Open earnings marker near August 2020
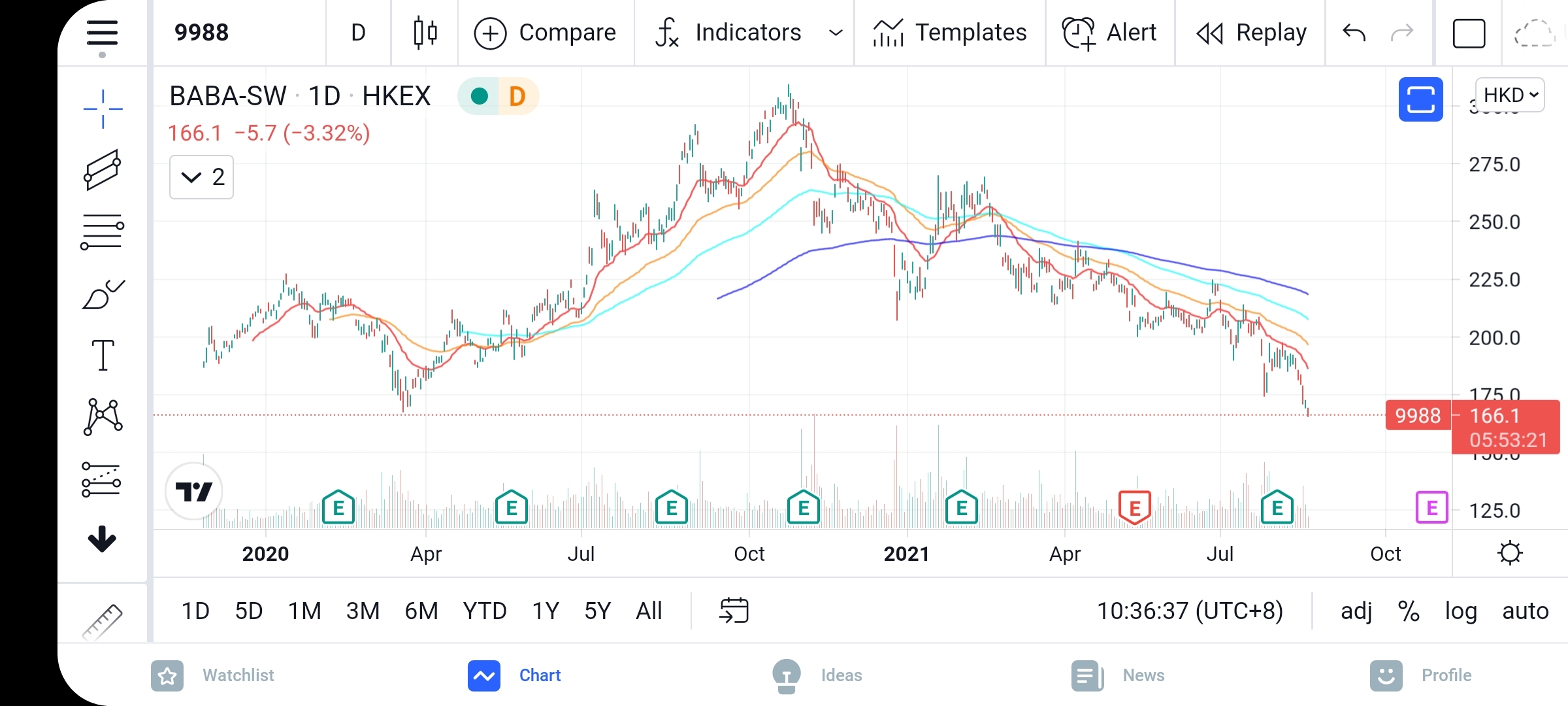Image resolution: width=1568 pixels, height=706 pixels. click(672, 507)
